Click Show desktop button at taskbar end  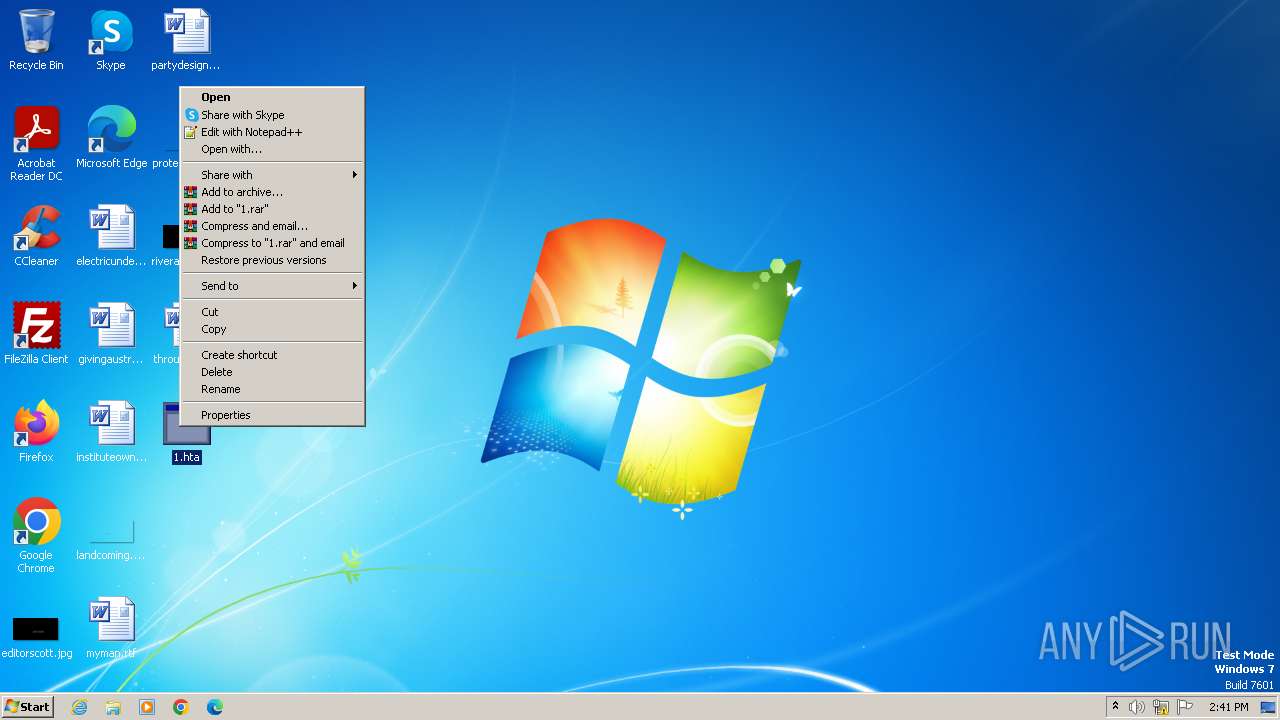[1268, 707]
